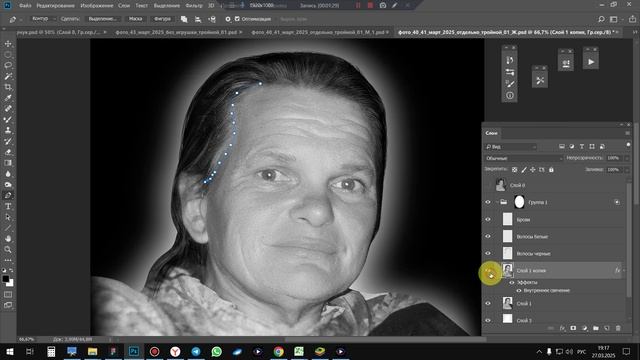Open the path operations icon
This screenshot has width=640, height=360.
(x=184, y=19)
